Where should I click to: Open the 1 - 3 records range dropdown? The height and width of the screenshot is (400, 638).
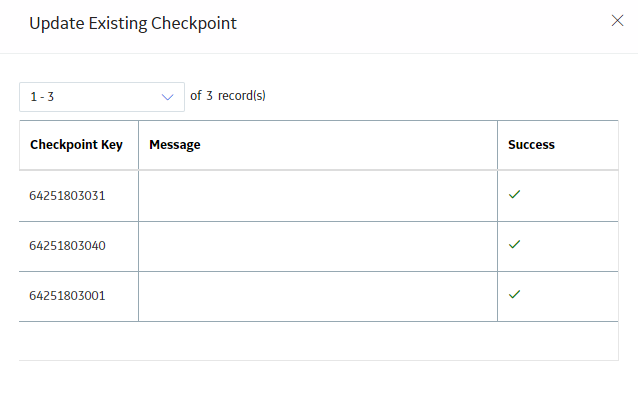pyautogui.click(x=102, y=97)
